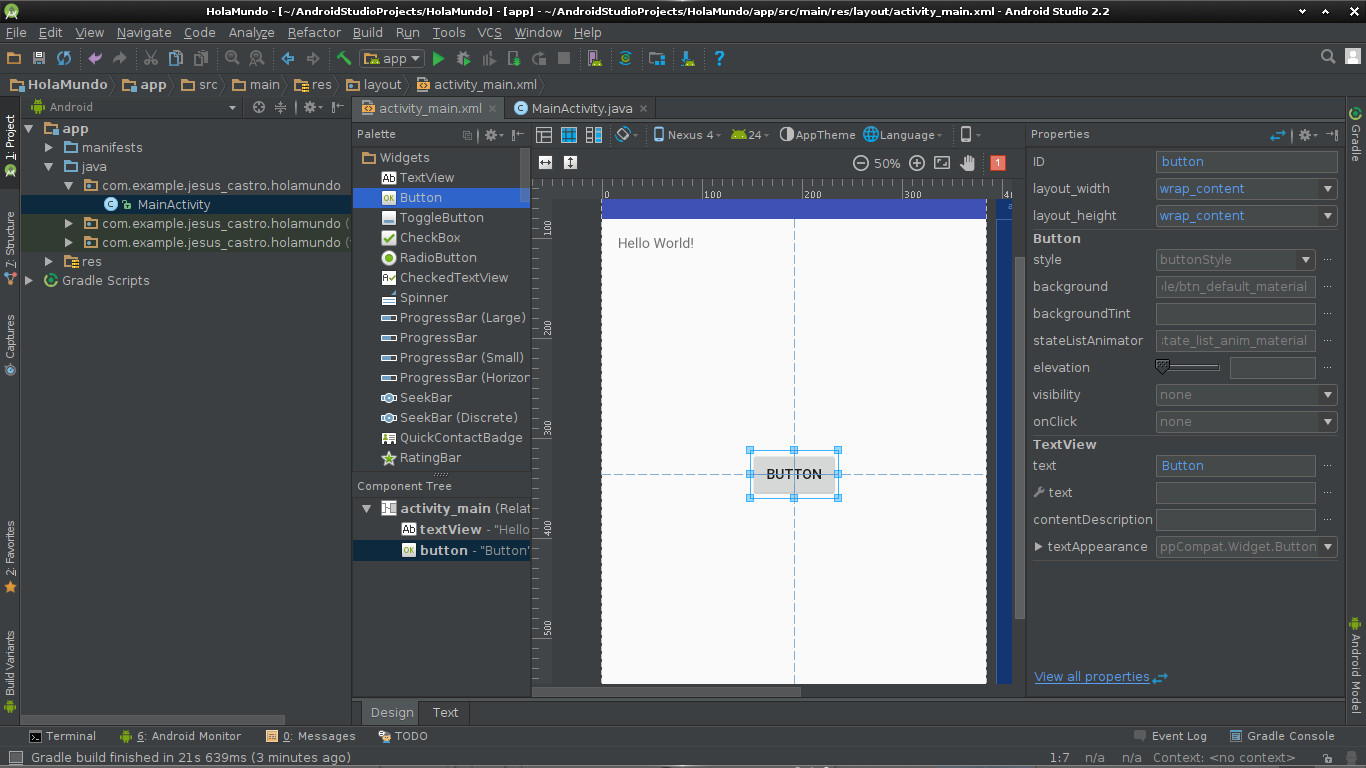
Task: Select the BUTTON widget on the canvas
Action: [794, 475]
